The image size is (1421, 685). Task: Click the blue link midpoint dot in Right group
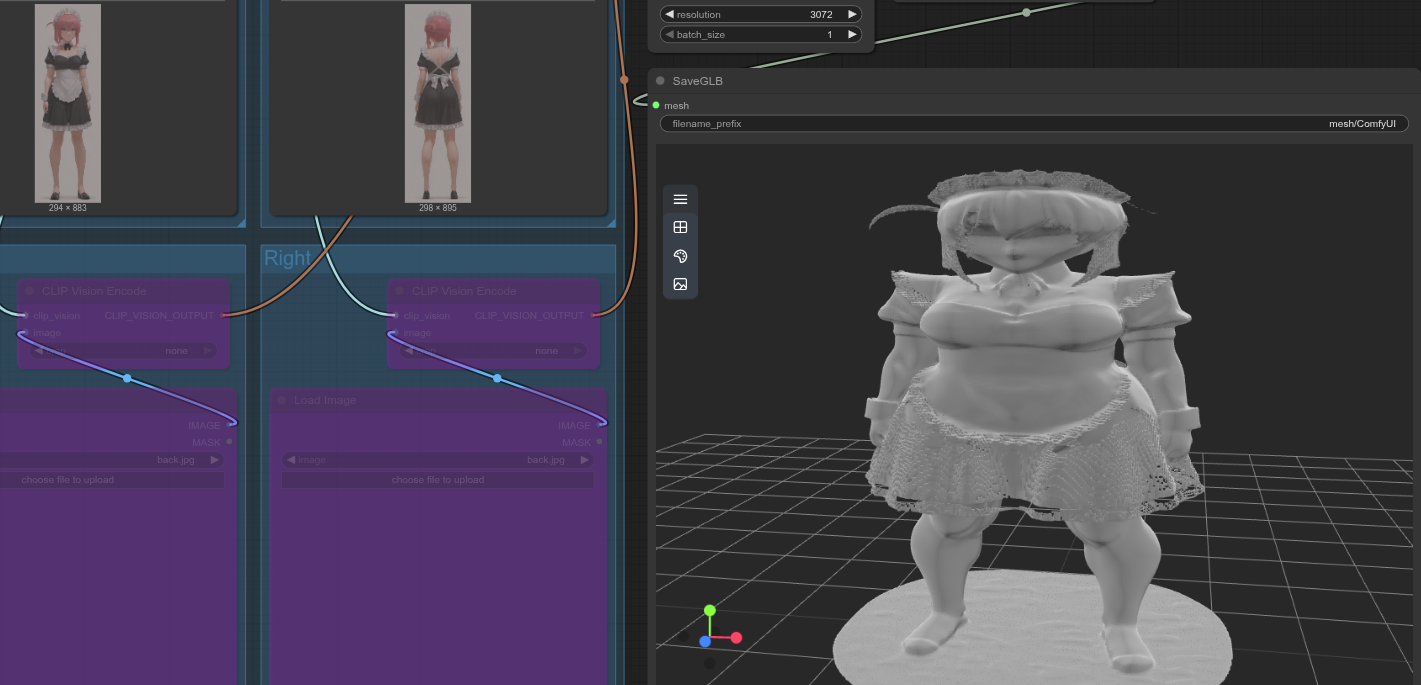[497, 378]
